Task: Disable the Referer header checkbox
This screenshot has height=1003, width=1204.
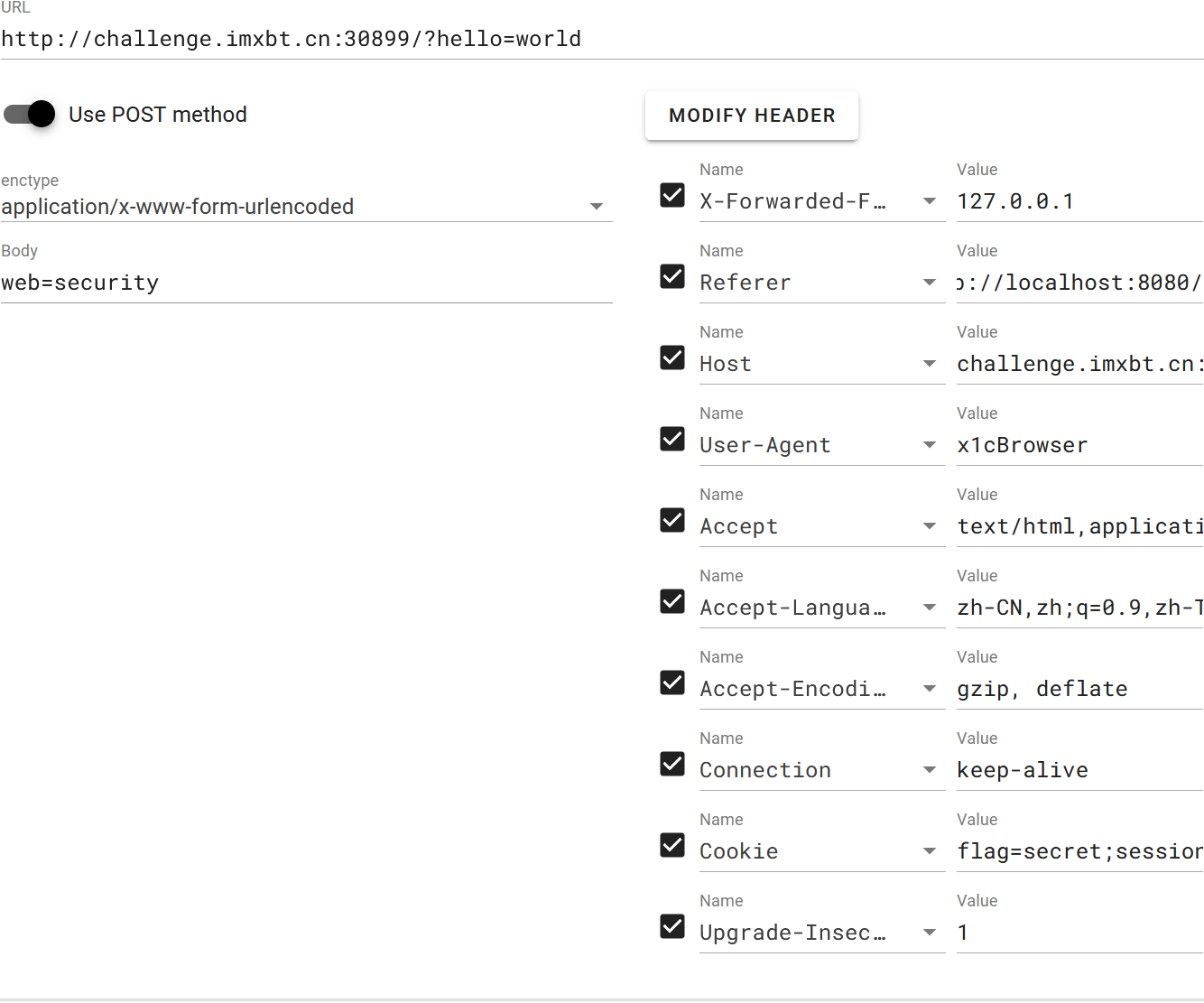Action: pyautogui.click(x=672, y=276)
